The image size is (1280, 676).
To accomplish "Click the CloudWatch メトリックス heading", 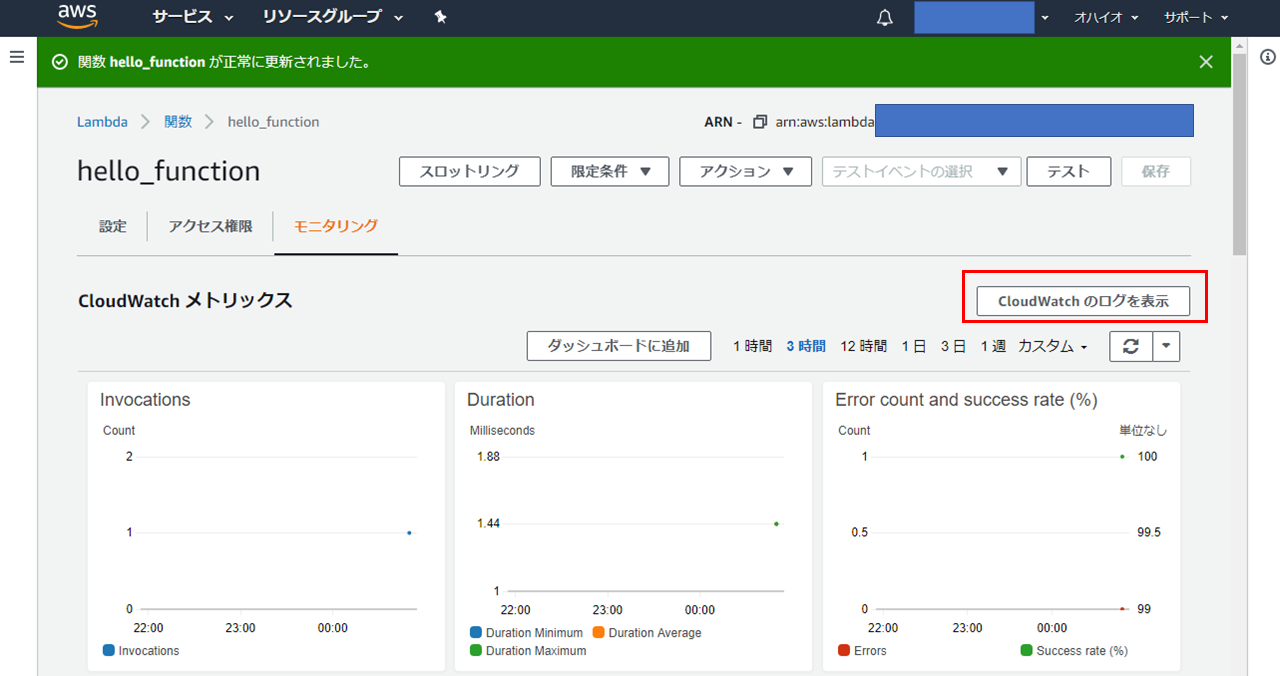I will pyautogui.click(x=185, y=300).
